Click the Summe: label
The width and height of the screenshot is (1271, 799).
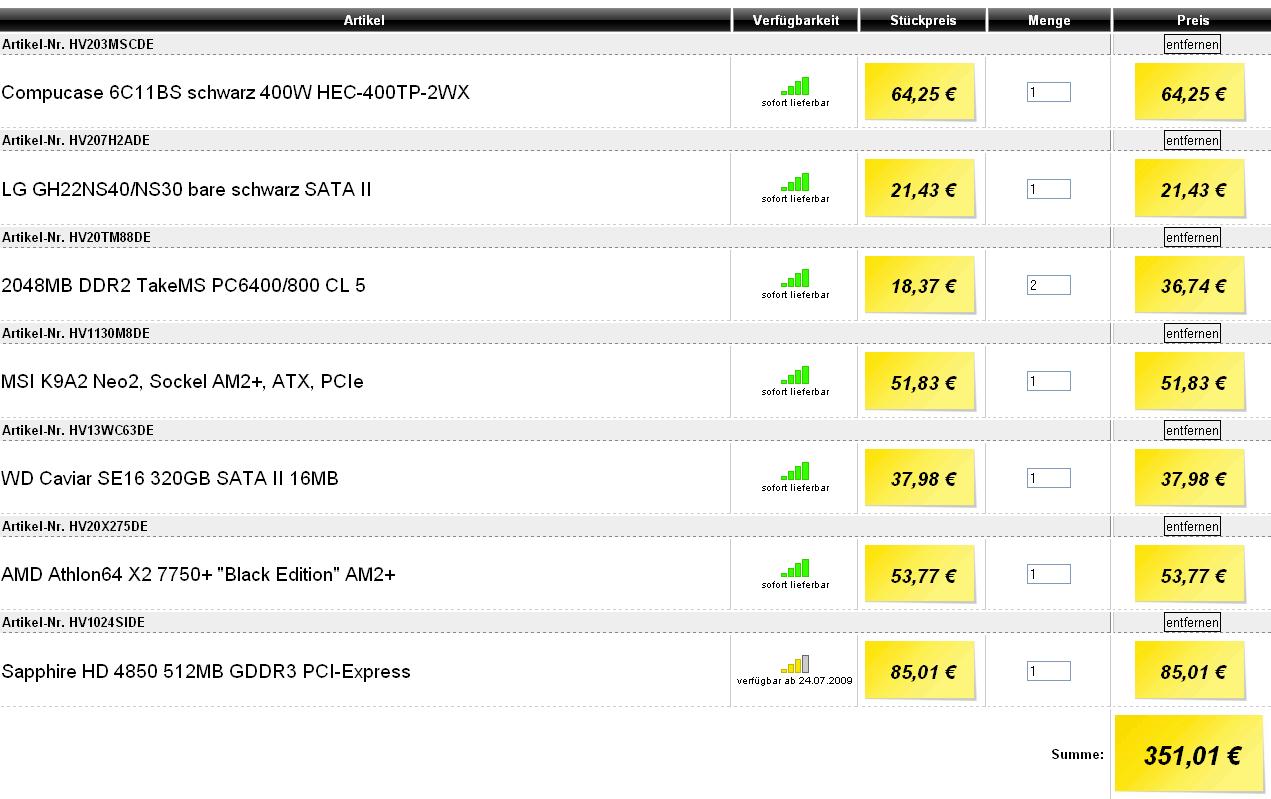pos(1077,755)
